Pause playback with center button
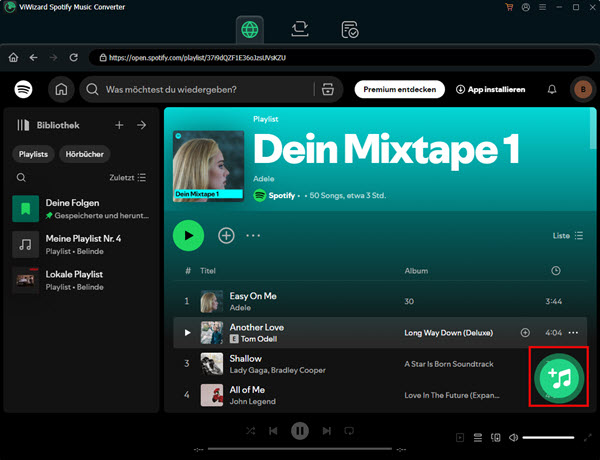This screenshot has height=460, width=600. (300, 431)
